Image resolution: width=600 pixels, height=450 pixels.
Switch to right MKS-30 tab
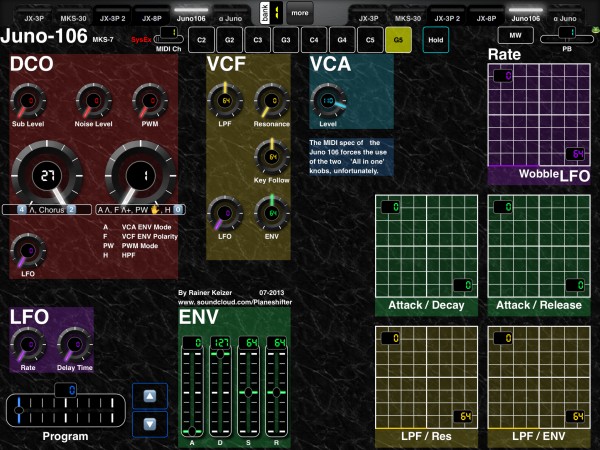(408, 16)
